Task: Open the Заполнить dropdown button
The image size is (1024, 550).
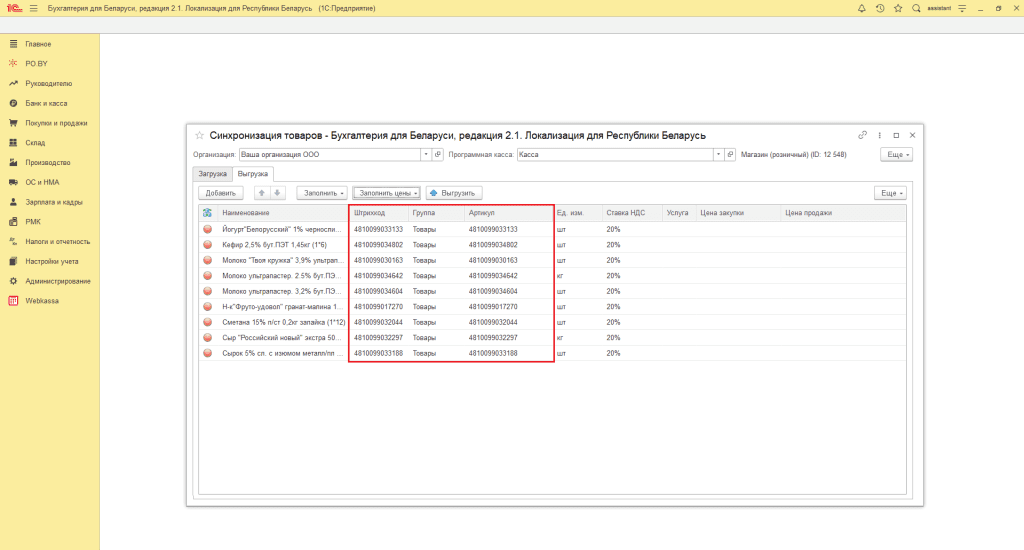Action: point(322,193)
